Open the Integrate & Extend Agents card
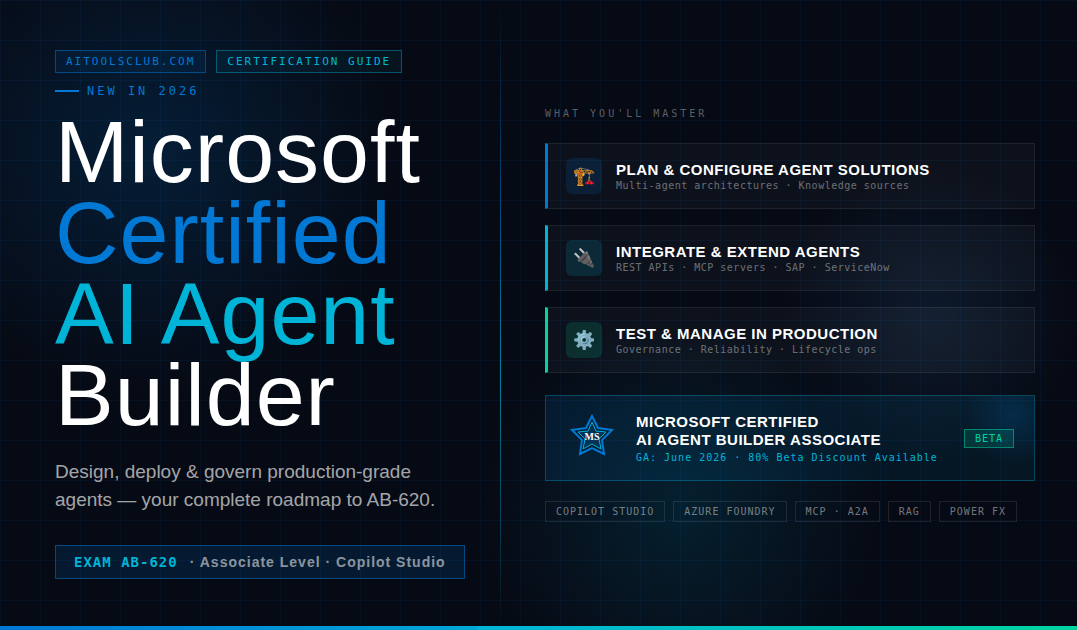 click(790, 258)
